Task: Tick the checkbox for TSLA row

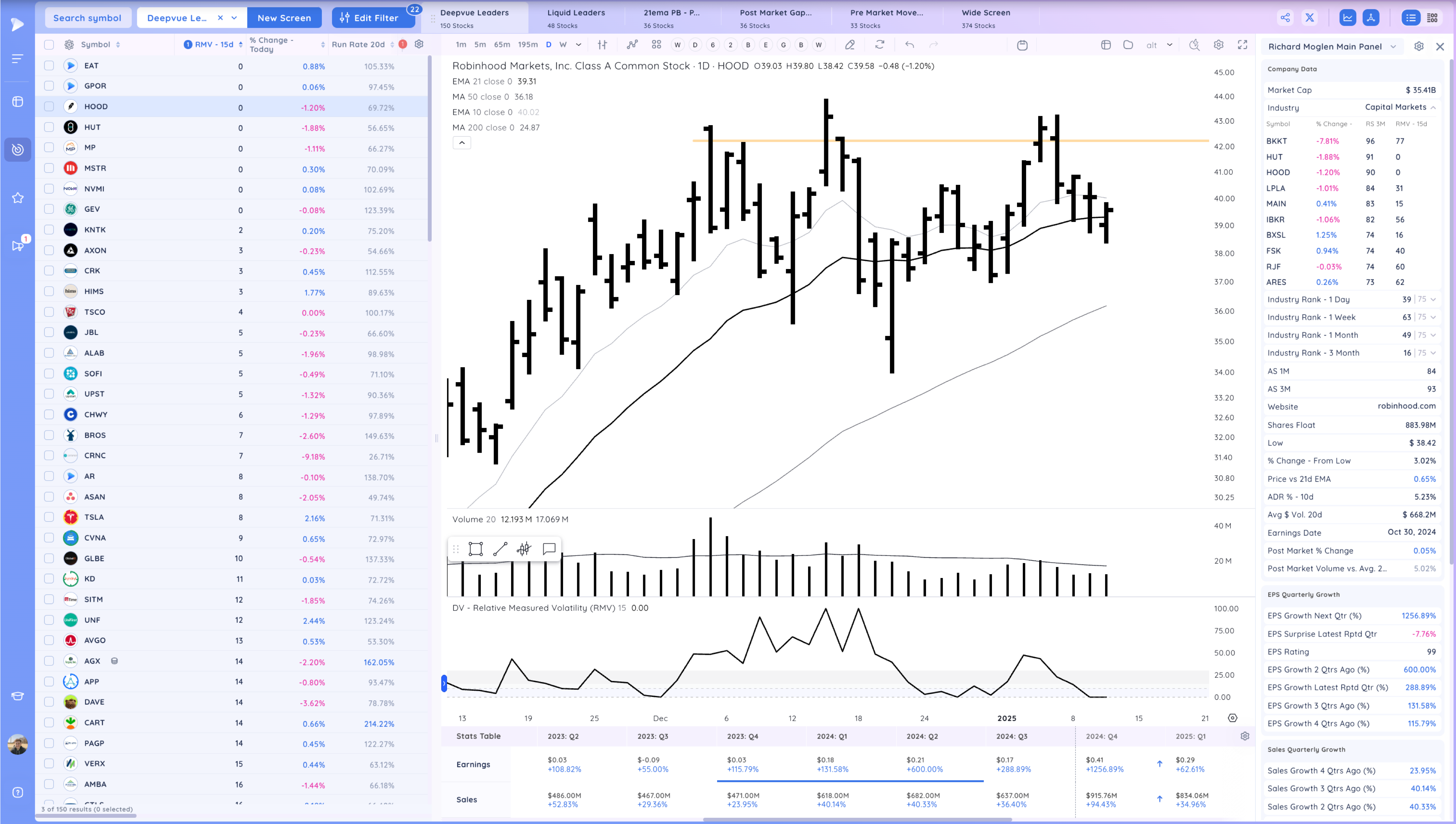Action: 49,517
